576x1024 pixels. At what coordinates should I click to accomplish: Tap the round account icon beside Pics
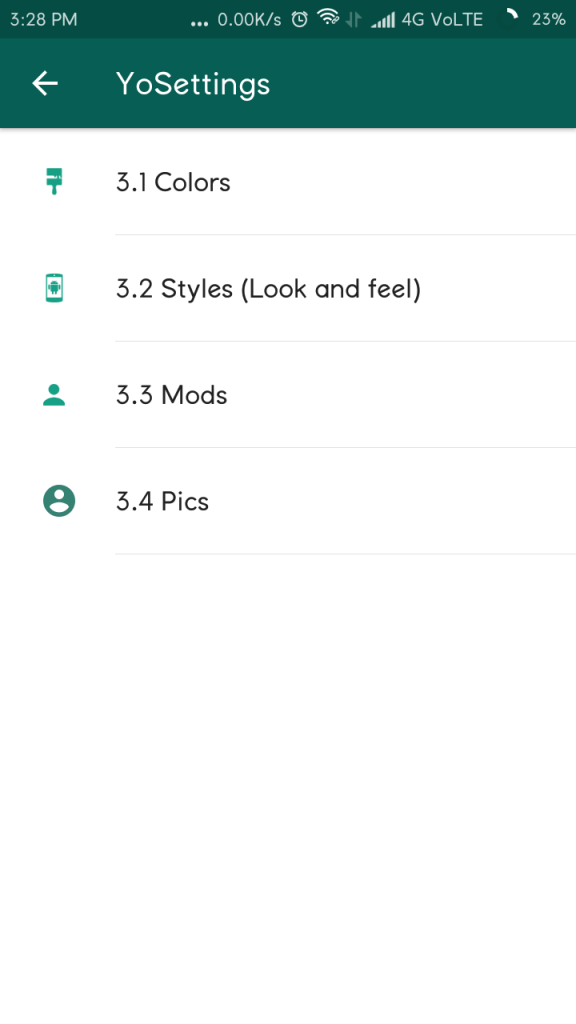click(x=59, y=502)
